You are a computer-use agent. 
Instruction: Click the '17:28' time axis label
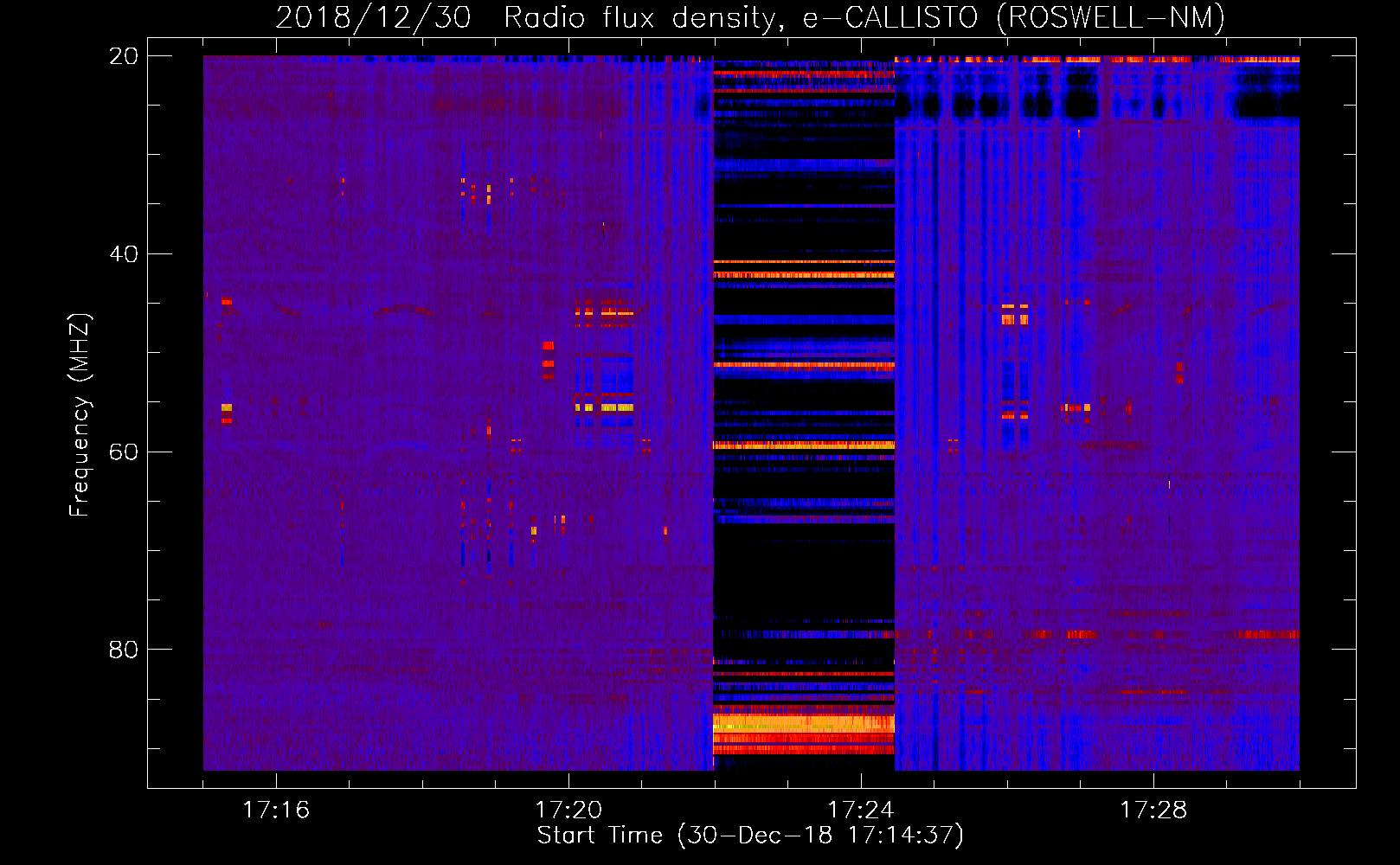tap(1153, 810)
